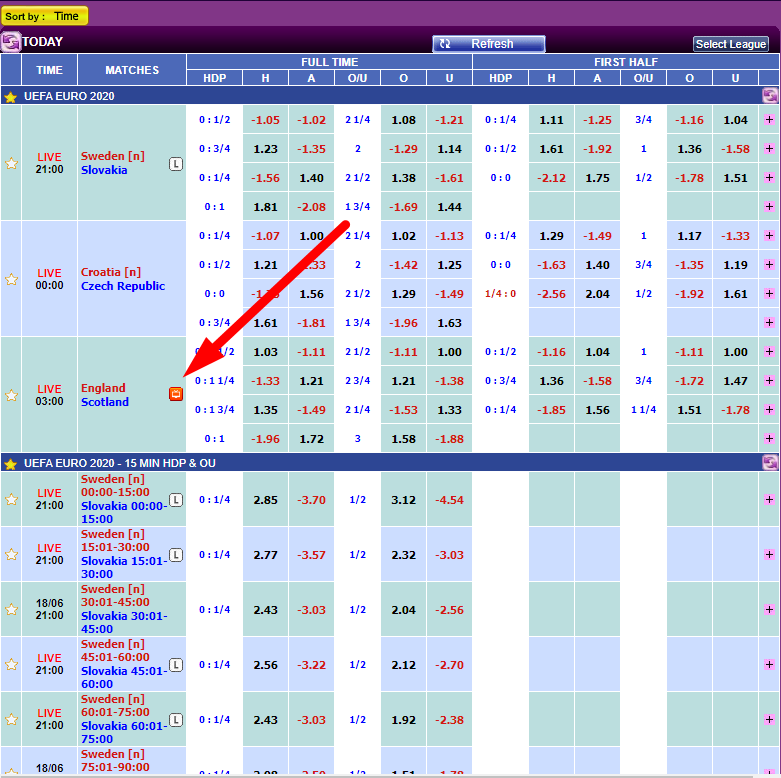Expand plus on Sweden 00:00-15:00 row
781x778 pixels.
[x=769, y=499]
